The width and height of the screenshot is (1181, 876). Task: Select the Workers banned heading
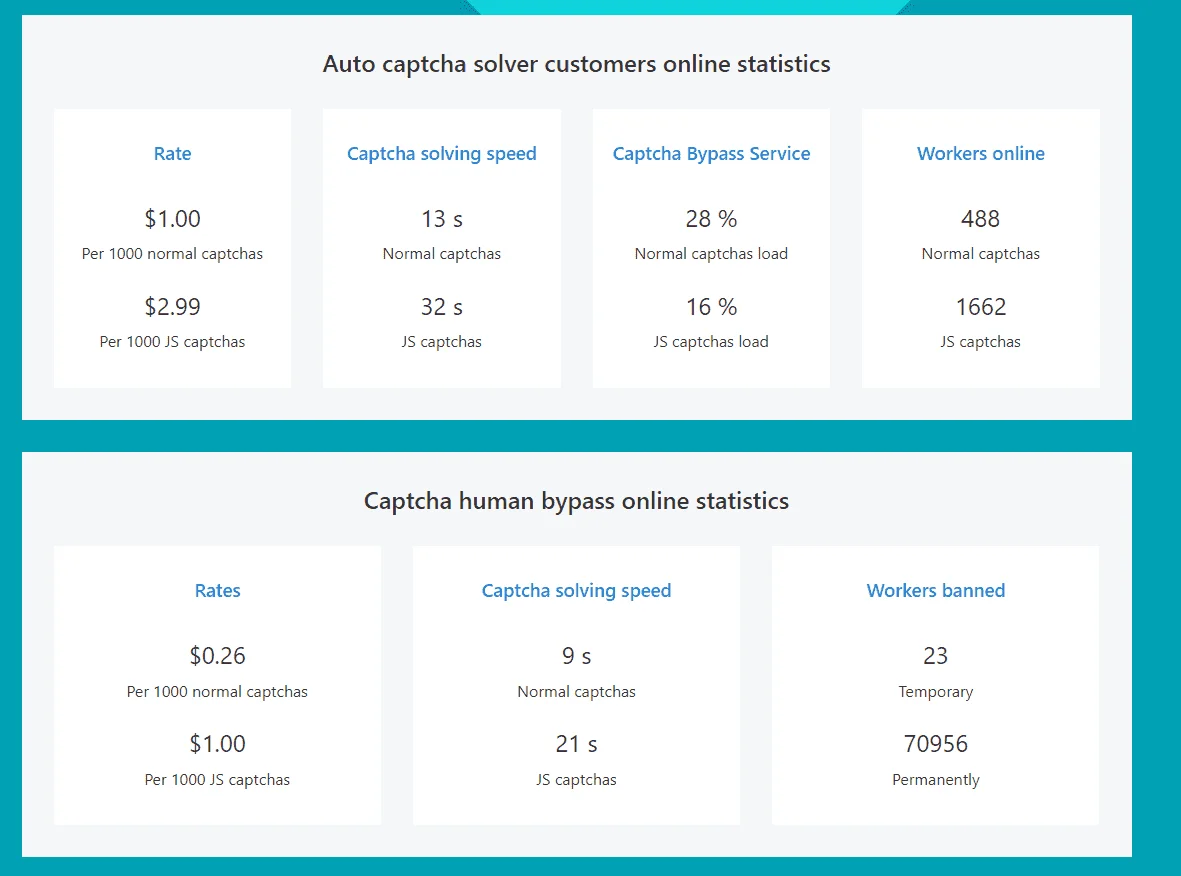click(935, 591)
